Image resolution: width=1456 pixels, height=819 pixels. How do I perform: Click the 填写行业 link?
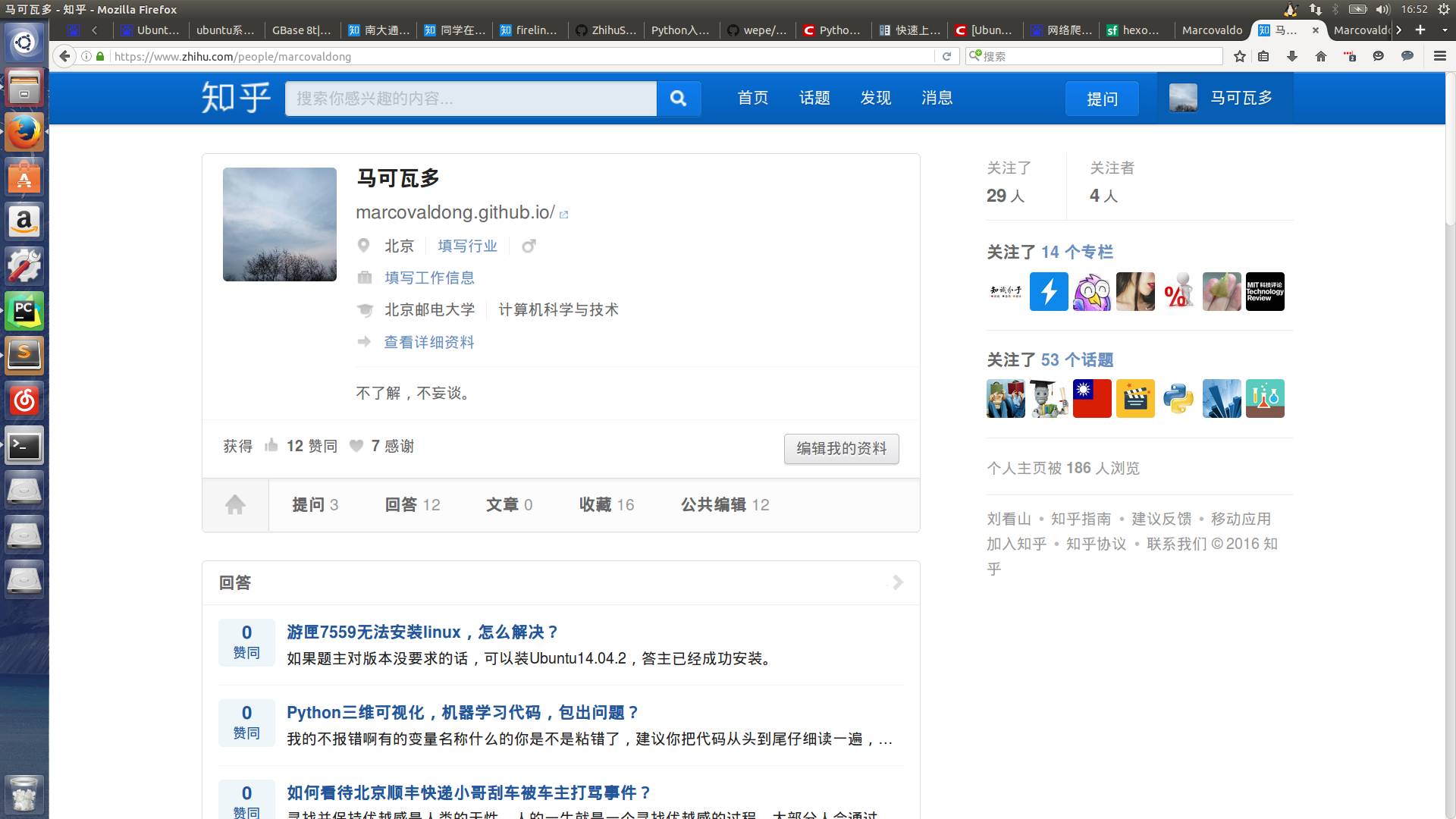(467, 246)
